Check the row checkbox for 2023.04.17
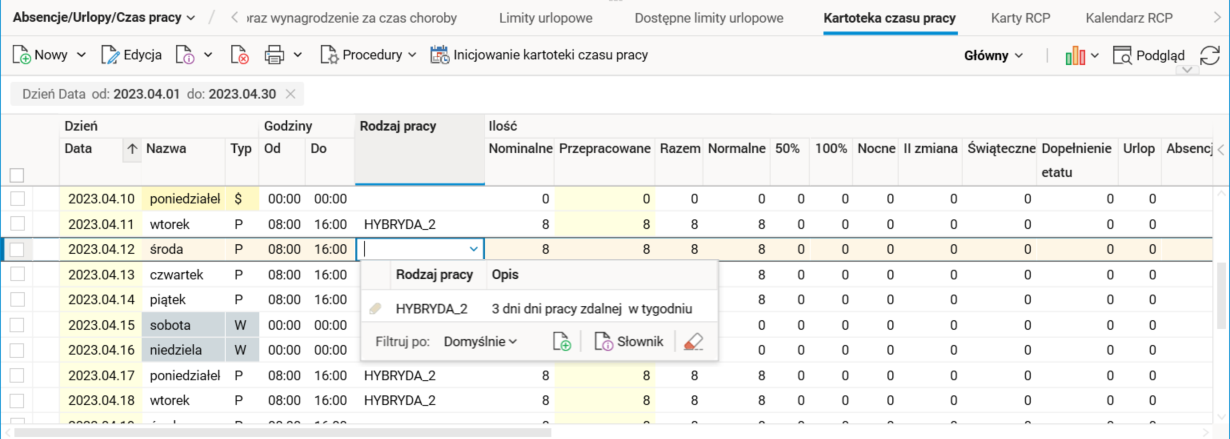Screen dimensions: 1230x439 coord(17,376)
